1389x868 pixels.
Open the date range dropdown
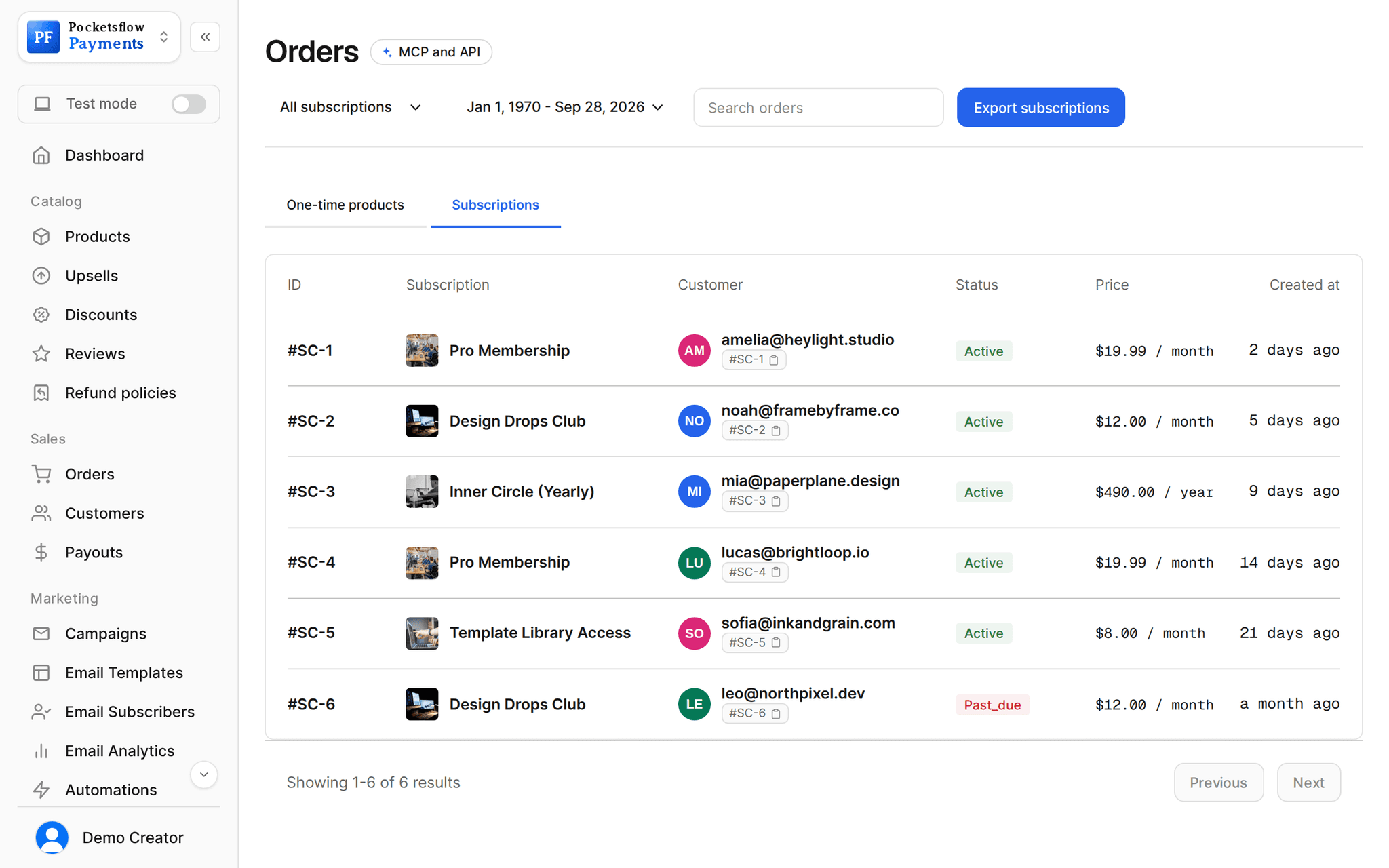(x=564, y=107)
